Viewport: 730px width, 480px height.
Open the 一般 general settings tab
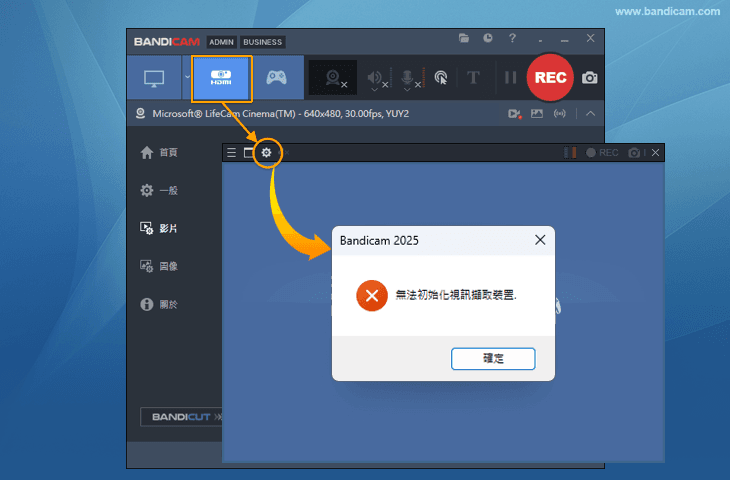tap(159, 190)
